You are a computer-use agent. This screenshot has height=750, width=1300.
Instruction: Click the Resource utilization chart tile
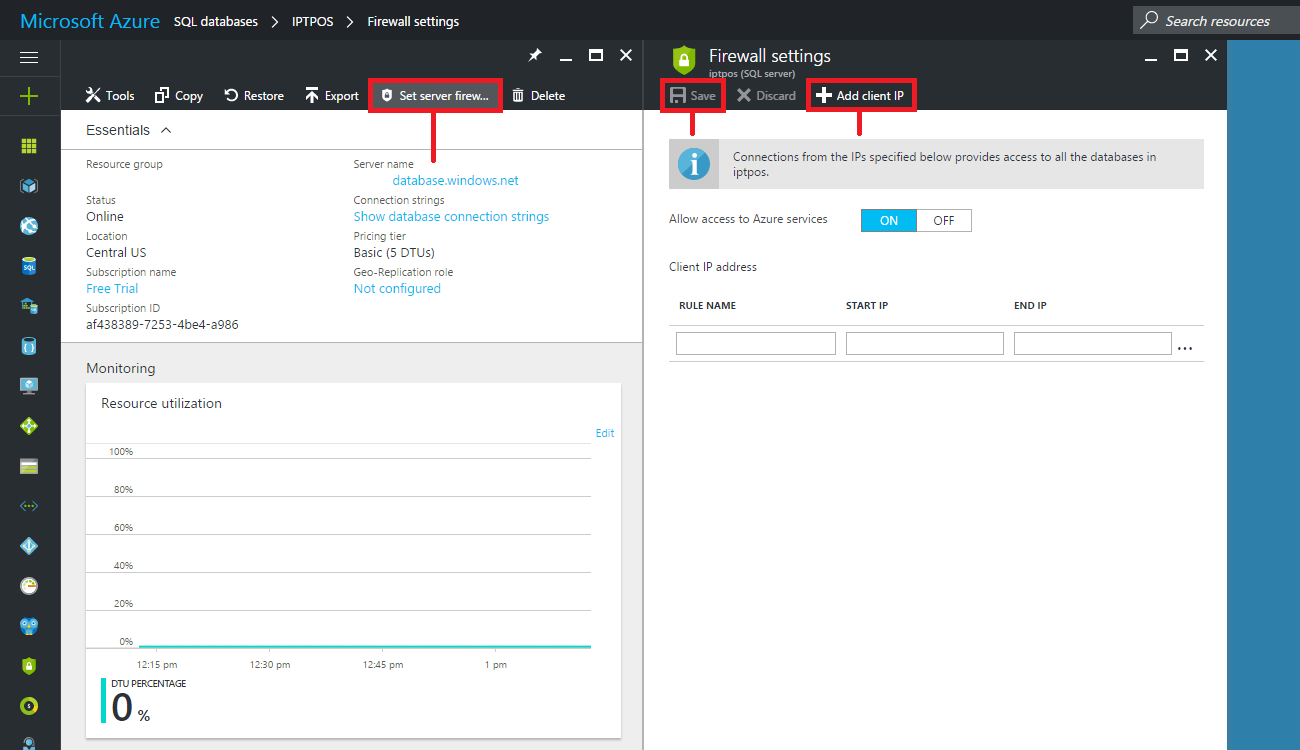(353, 561)
